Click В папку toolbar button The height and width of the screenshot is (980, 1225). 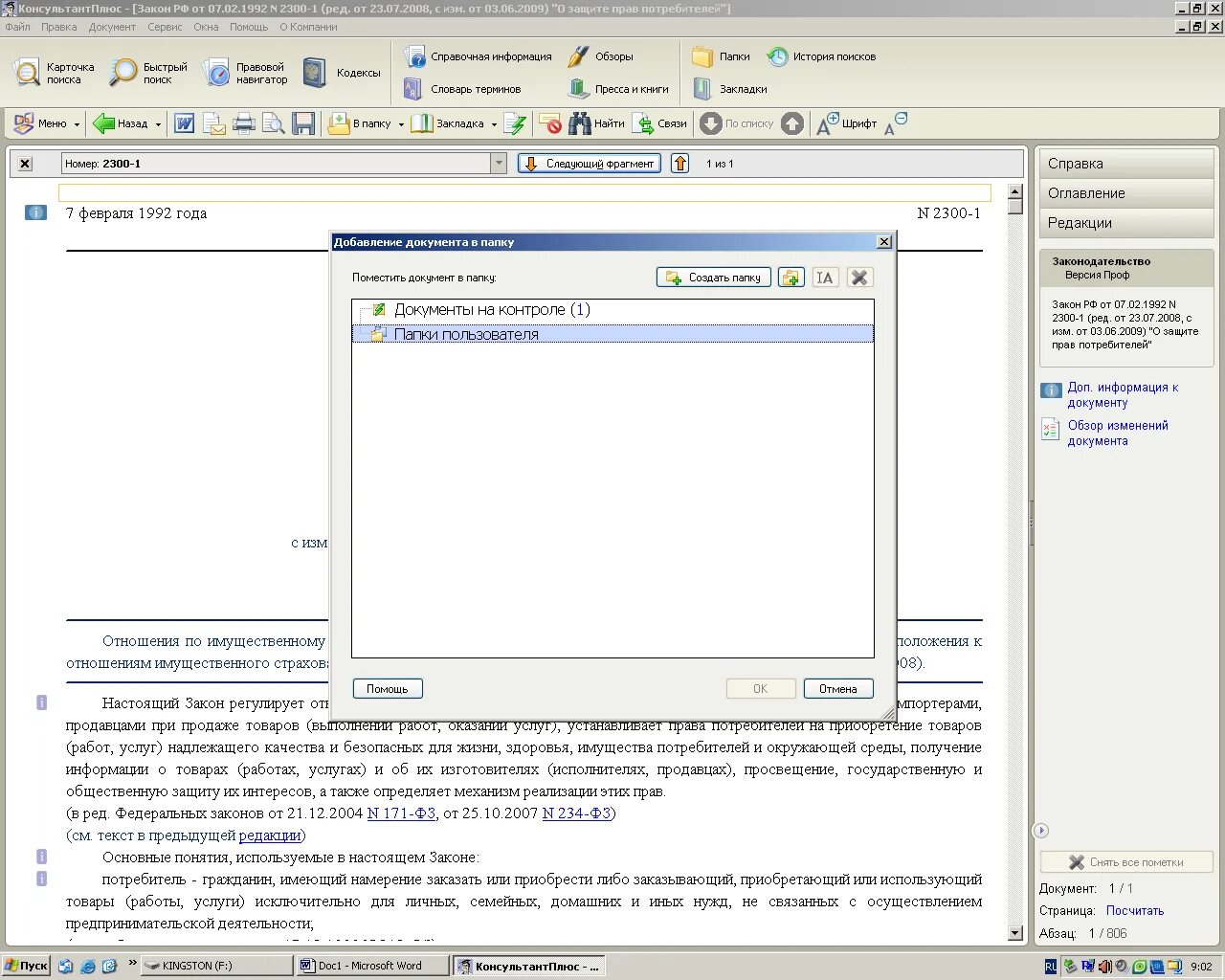360,123
